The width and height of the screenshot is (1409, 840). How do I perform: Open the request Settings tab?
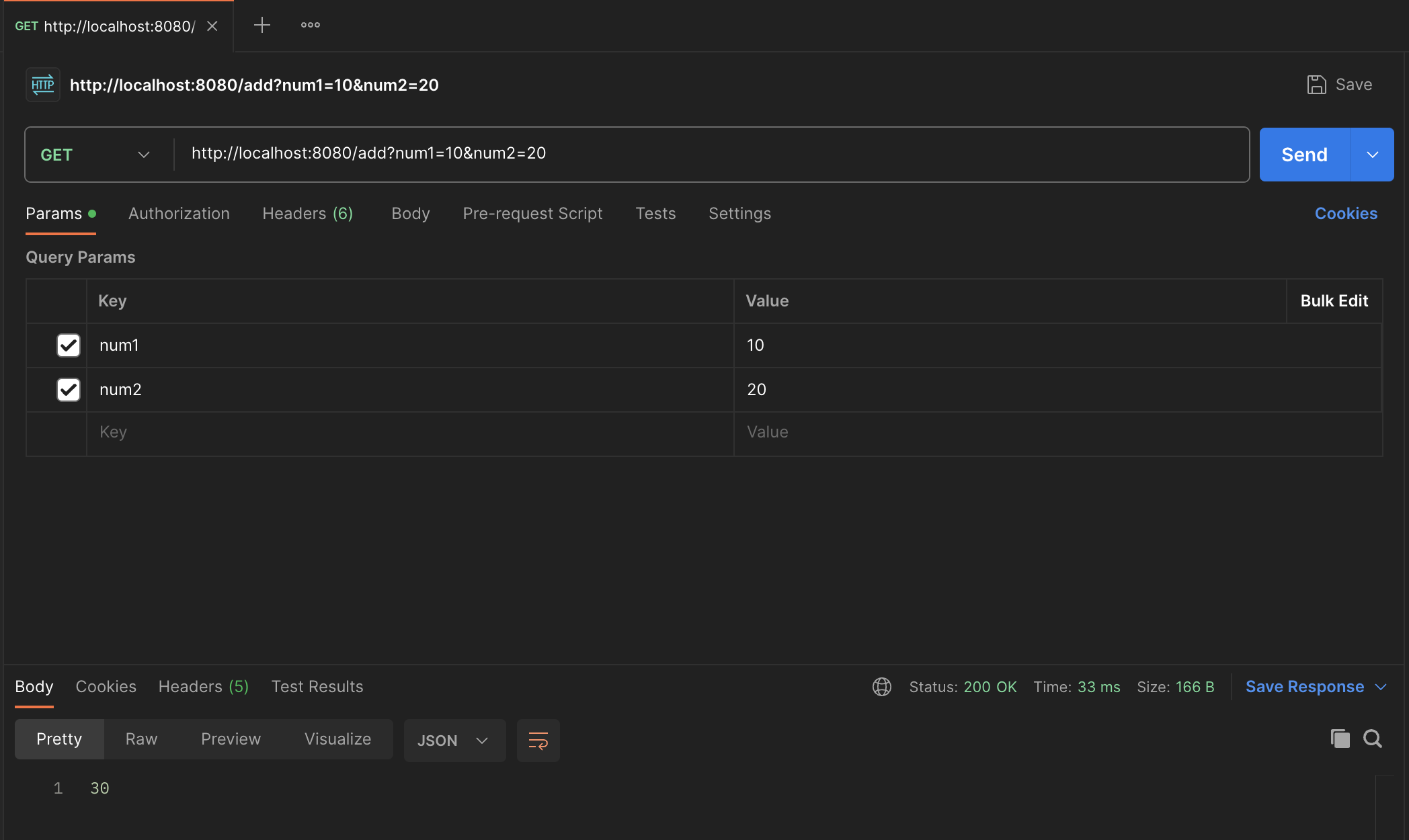point(739,214)
